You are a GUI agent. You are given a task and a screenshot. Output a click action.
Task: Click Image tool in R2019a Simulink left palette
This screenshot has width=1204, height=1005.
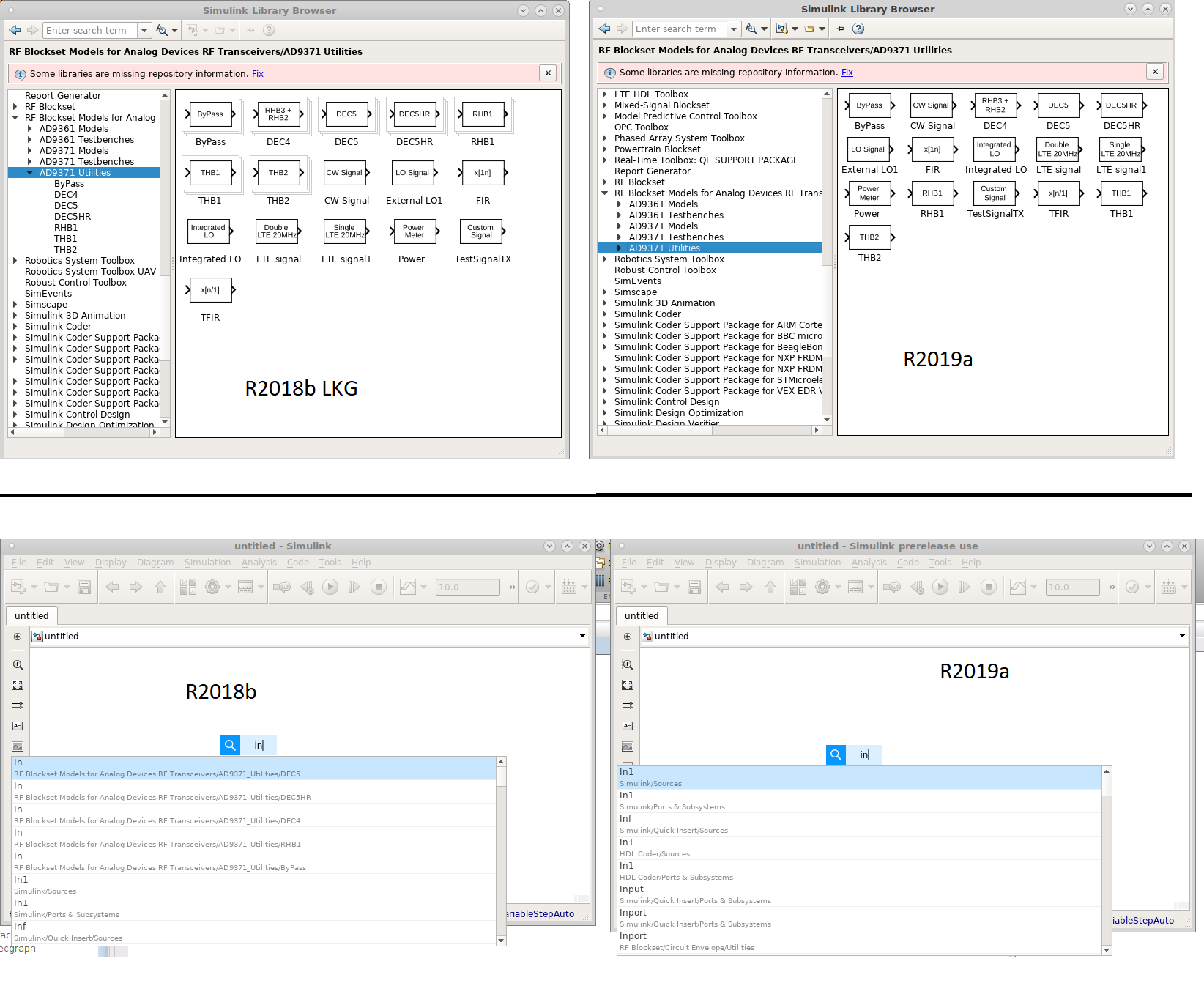pyautogui.click(x=628, y=746)
